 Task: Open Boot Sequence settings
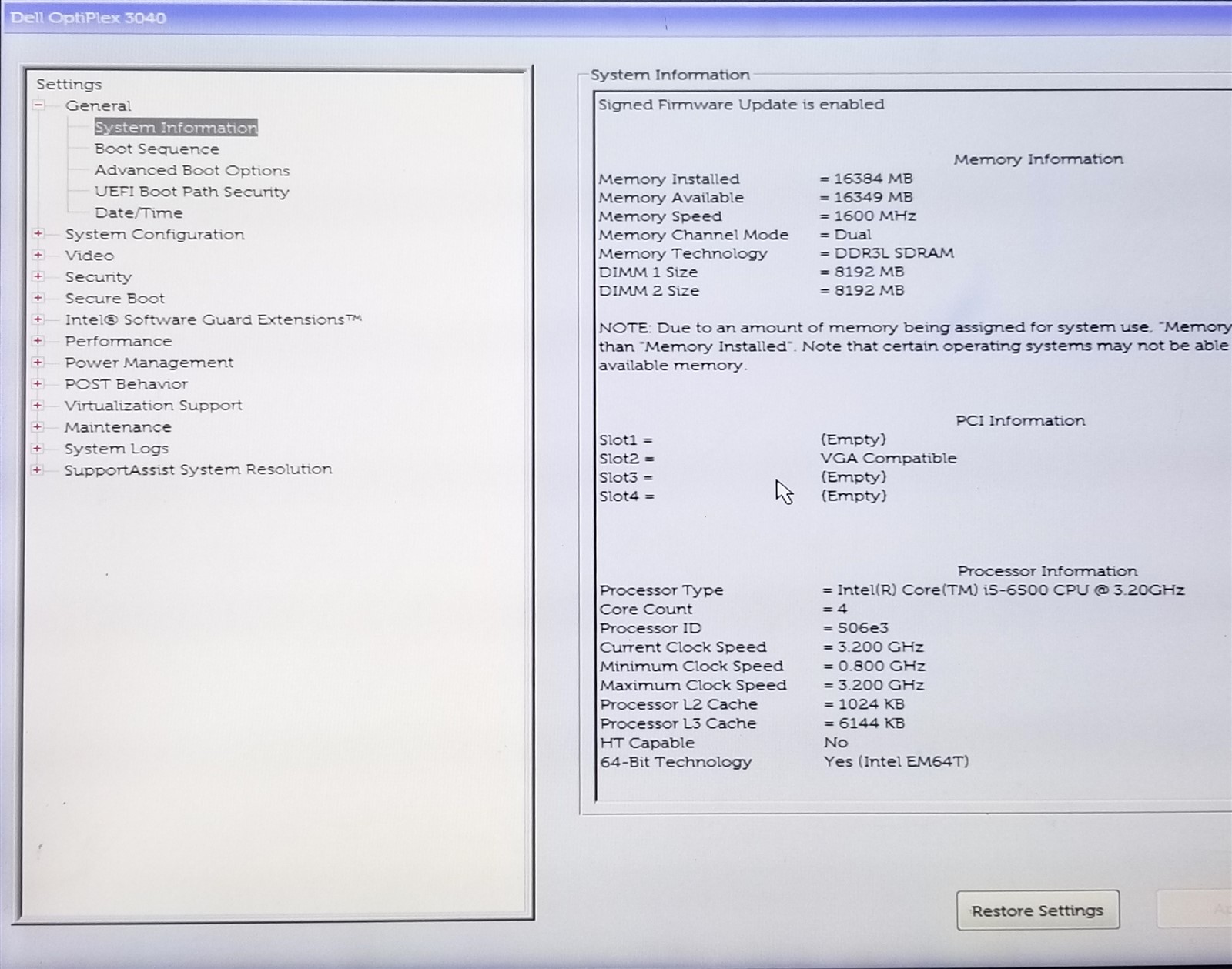[x=156, y=149]
